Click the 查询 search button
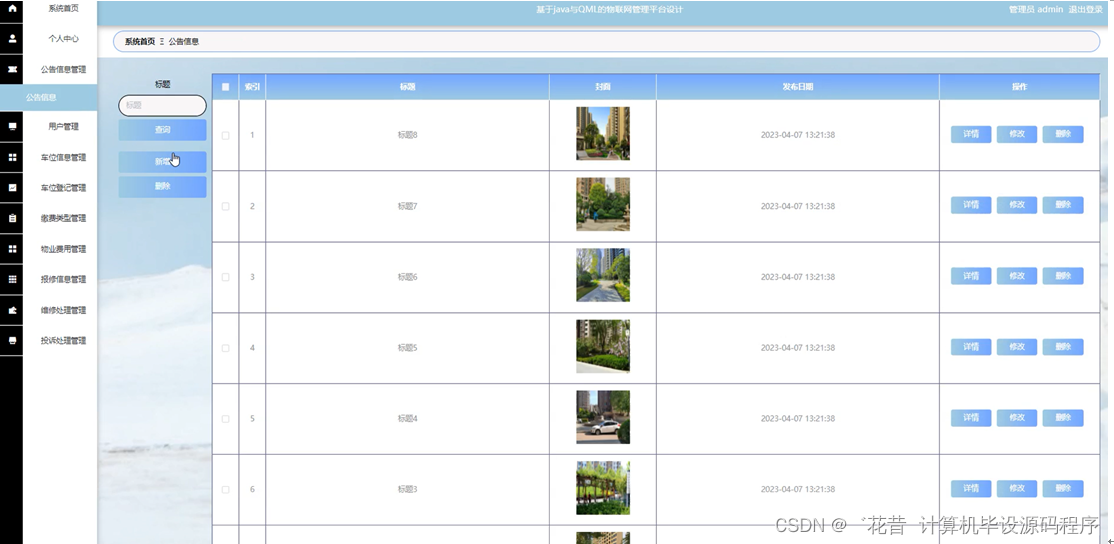 162,130
